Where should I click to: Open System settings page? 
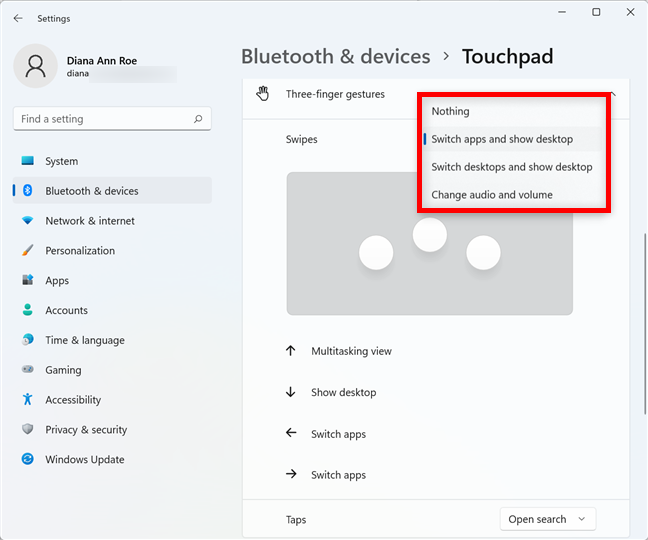(112, 161)
